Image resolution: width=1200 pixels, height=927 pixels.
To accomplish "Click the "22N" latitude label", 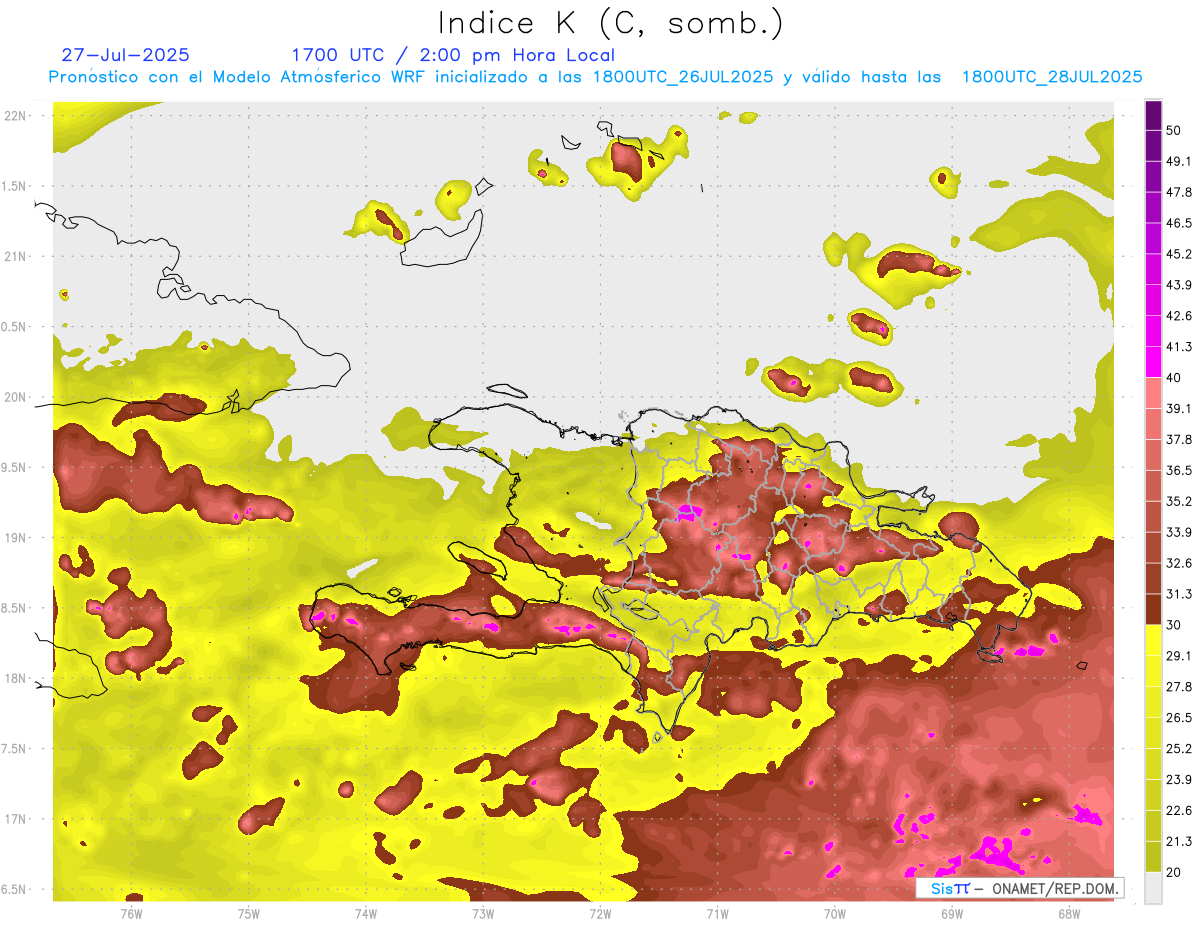I will [x=17, y=115].
